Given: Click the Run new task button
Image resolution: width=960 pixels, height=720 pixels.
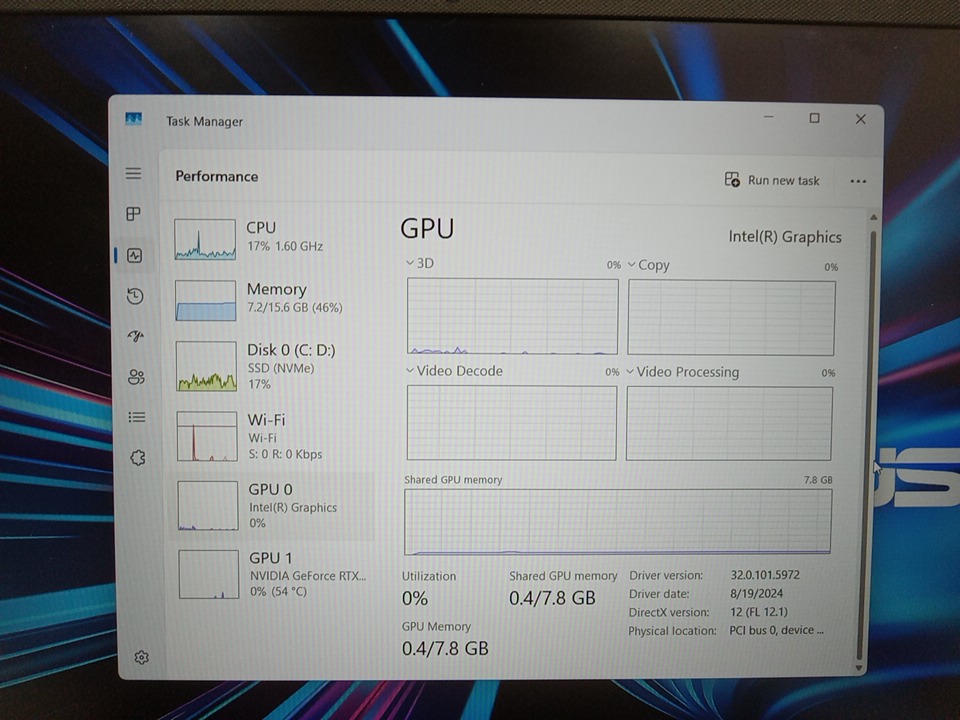Looking at the screenshot, I should point(772,180).
